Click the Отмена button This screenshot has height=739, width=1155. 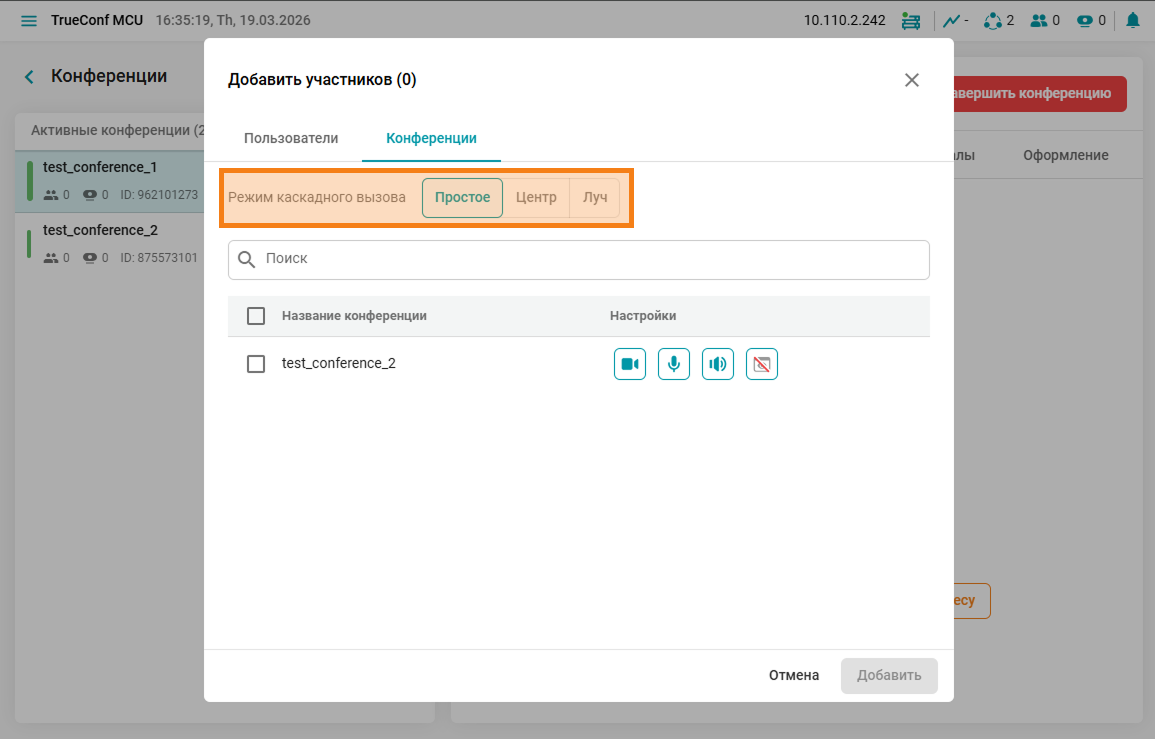[794, 675]
